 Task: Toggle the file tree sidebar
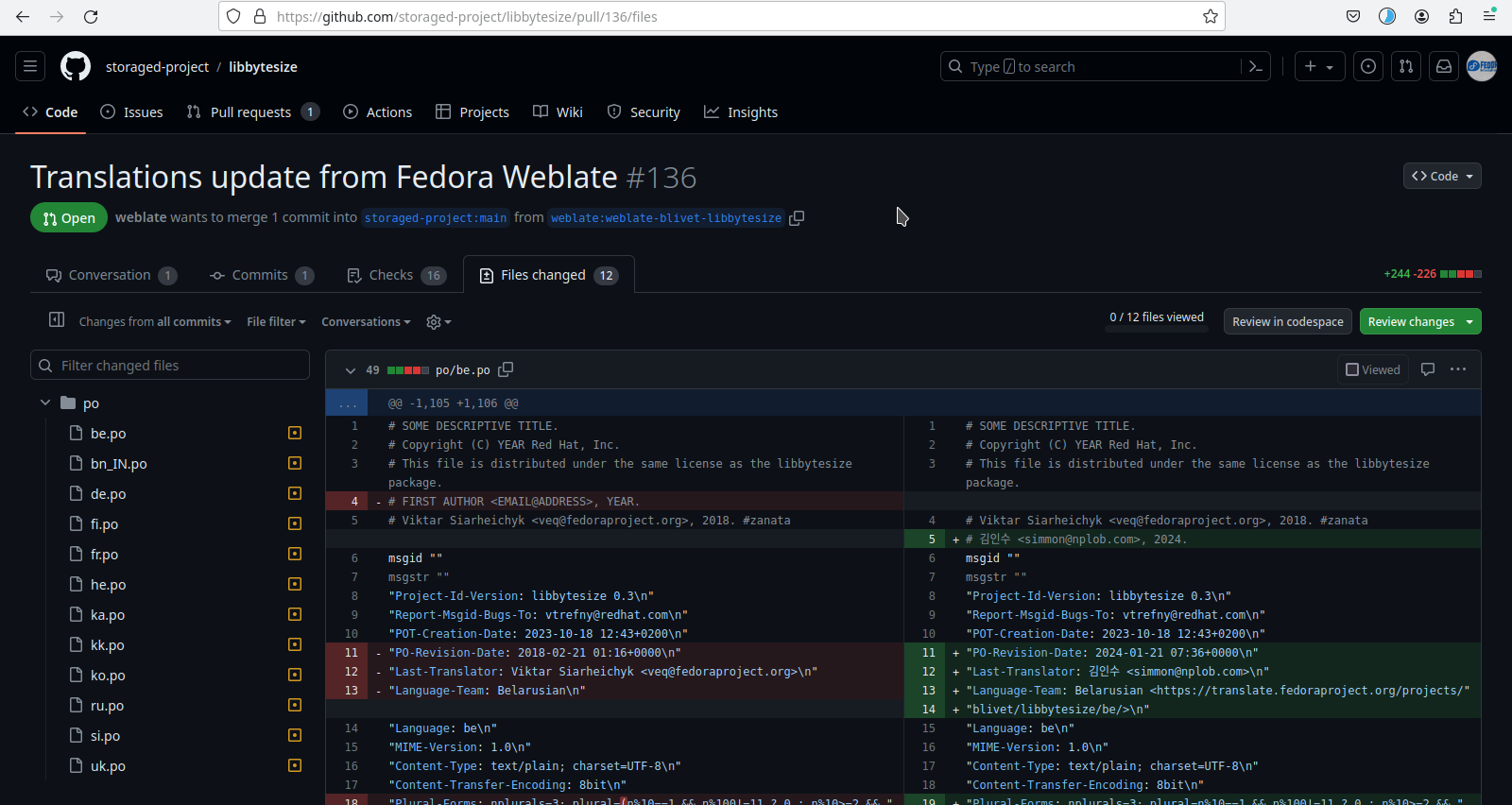tap(57, 320)
